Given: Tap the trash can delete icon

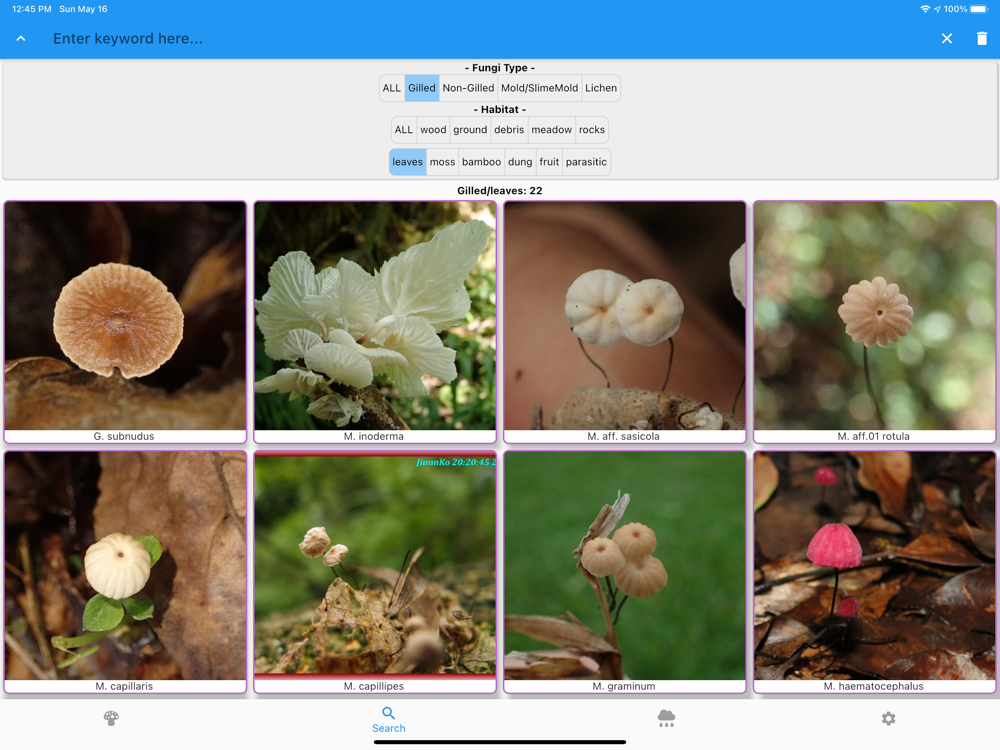Looking at the screenshot, I should [981, 39].
